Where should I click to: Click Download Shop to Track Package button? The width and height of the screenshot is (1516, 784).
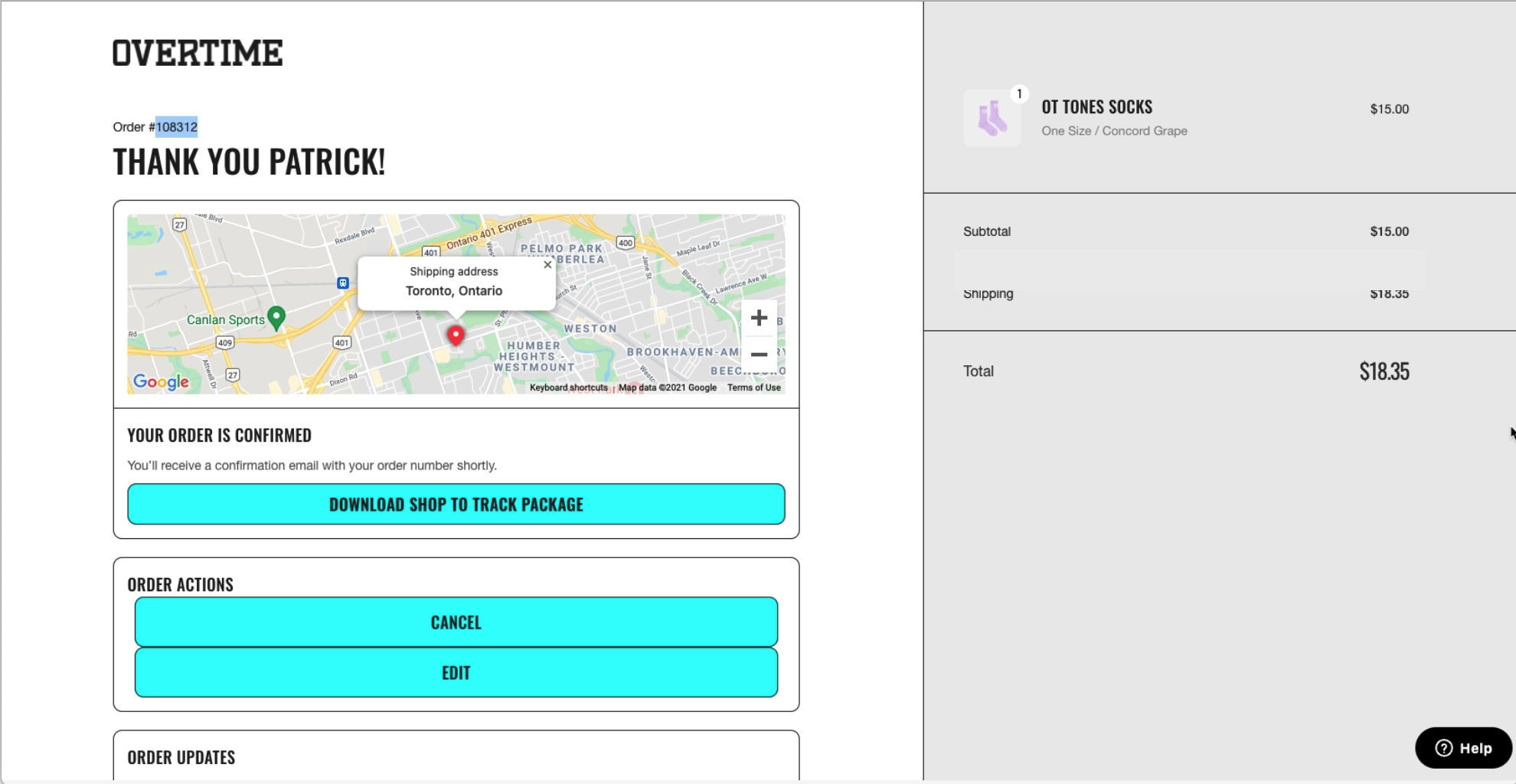(456, 504)
